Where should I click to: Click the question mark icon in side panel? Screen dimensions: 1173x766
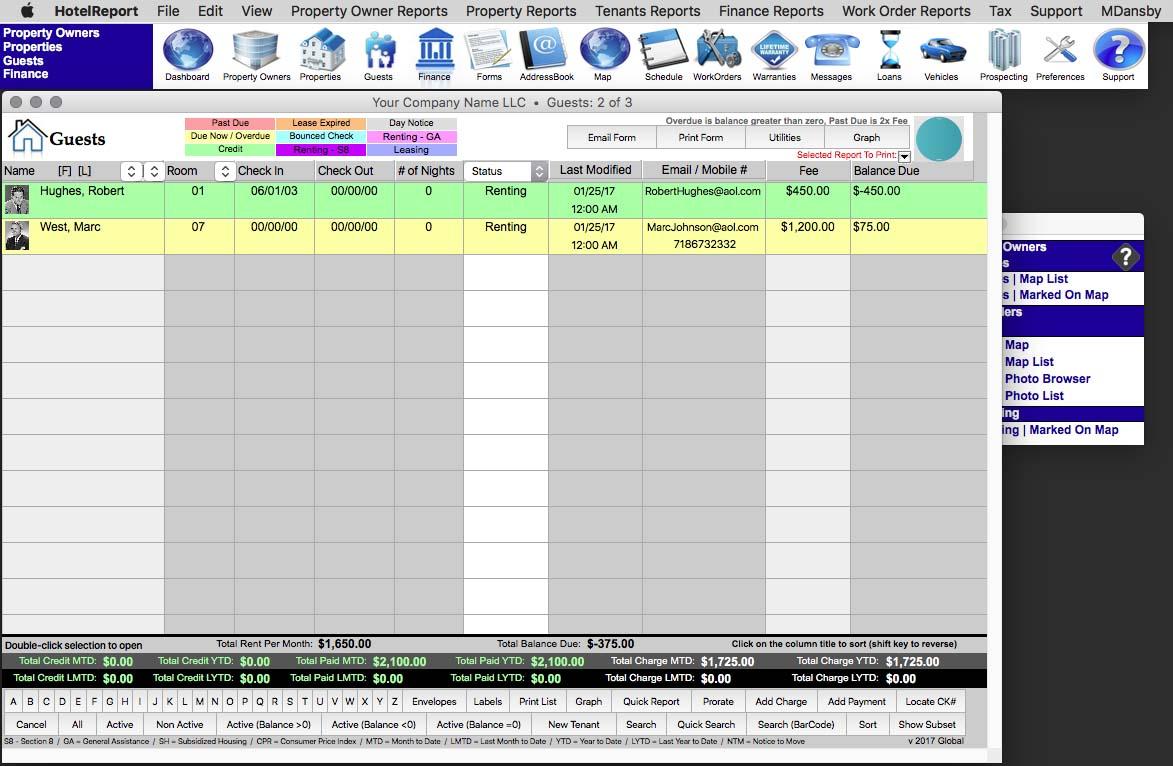[1125, 257]
